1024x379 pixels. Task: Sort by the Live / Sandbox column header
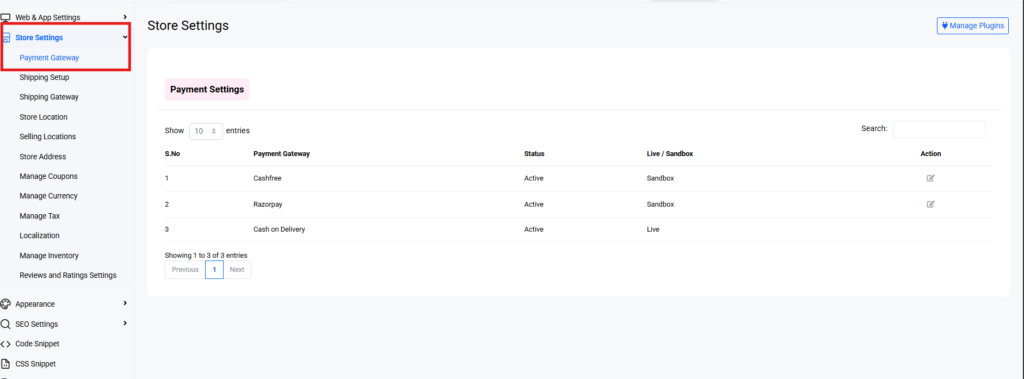click(x=669, y=154)
